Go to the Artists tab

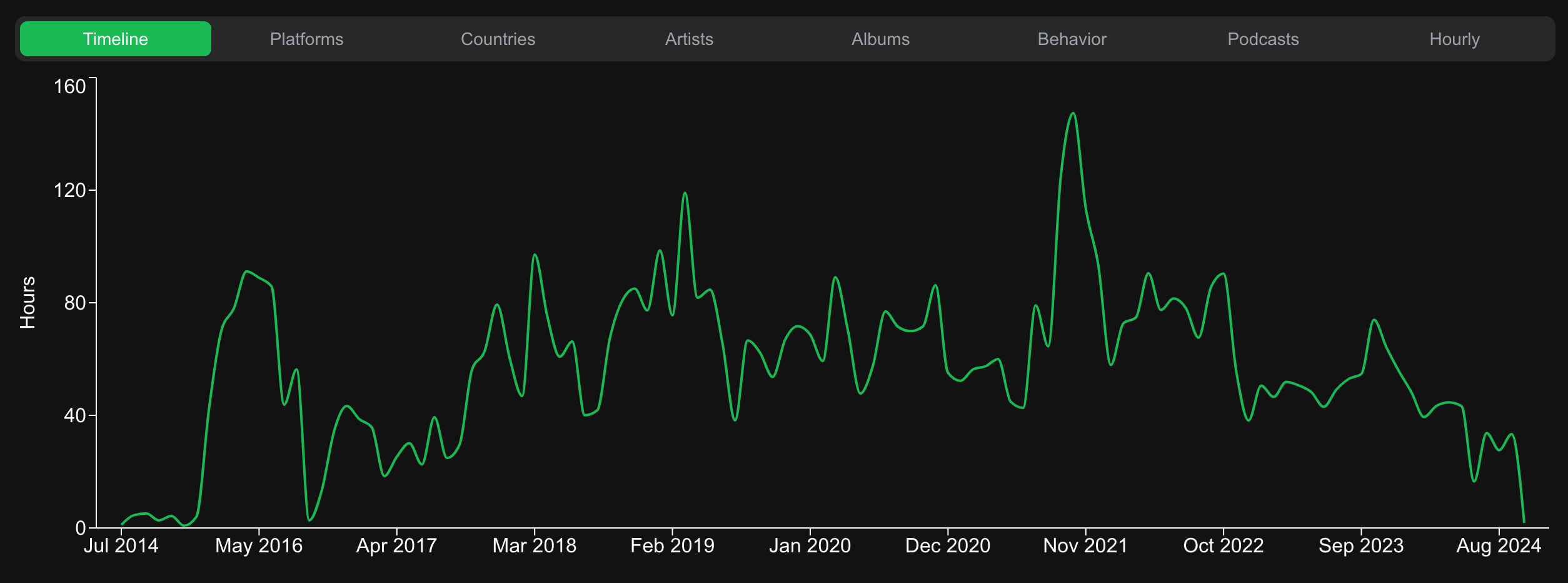click(690, 39)
